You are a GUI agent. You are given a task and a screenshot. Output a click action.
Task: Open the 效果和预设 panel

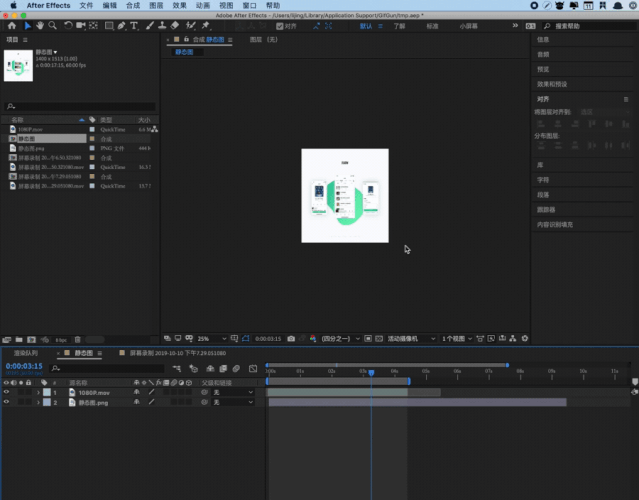[x=553, y=84]
